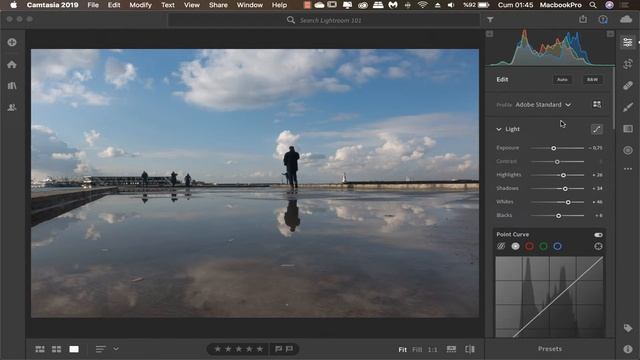640x360 pixels.
Task: Open sort options dropdown arrow
Action: click(116, 349)
